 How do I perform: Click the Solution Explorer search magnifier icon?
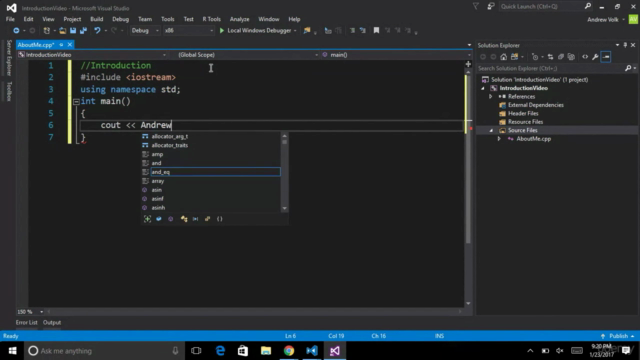click(628, 69)
